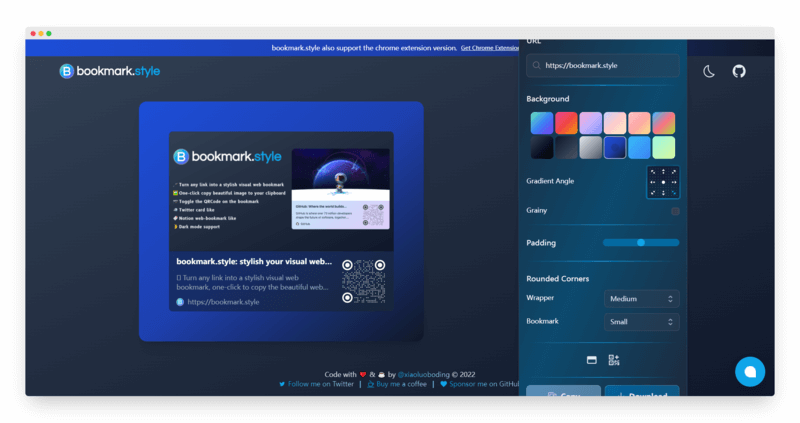
Task: Select the center gradient angle dot
Action: tap(663, 182)
